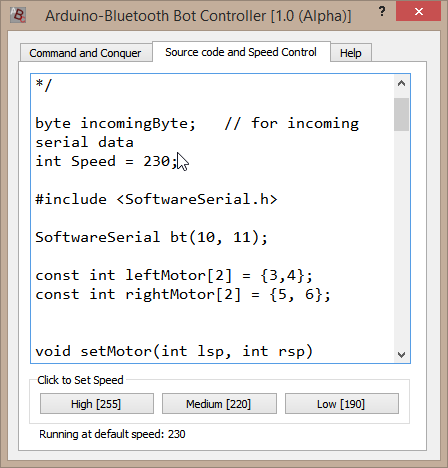Select Source code and Speed Control tab

241,52
